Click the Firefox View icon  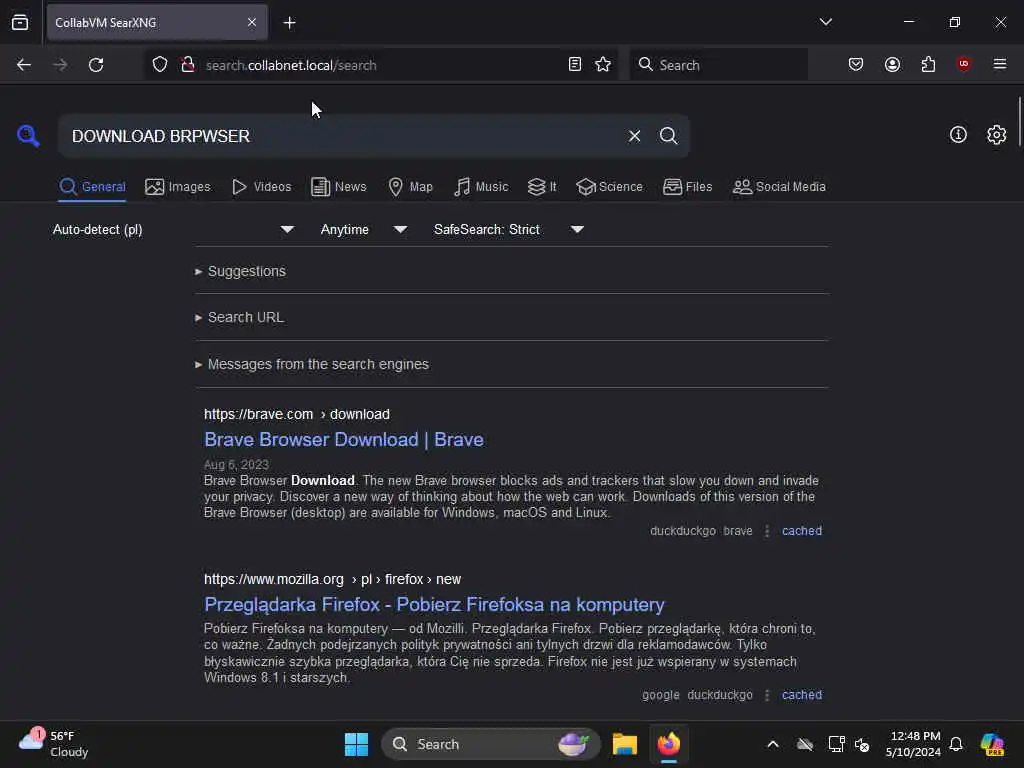[20, 22]
